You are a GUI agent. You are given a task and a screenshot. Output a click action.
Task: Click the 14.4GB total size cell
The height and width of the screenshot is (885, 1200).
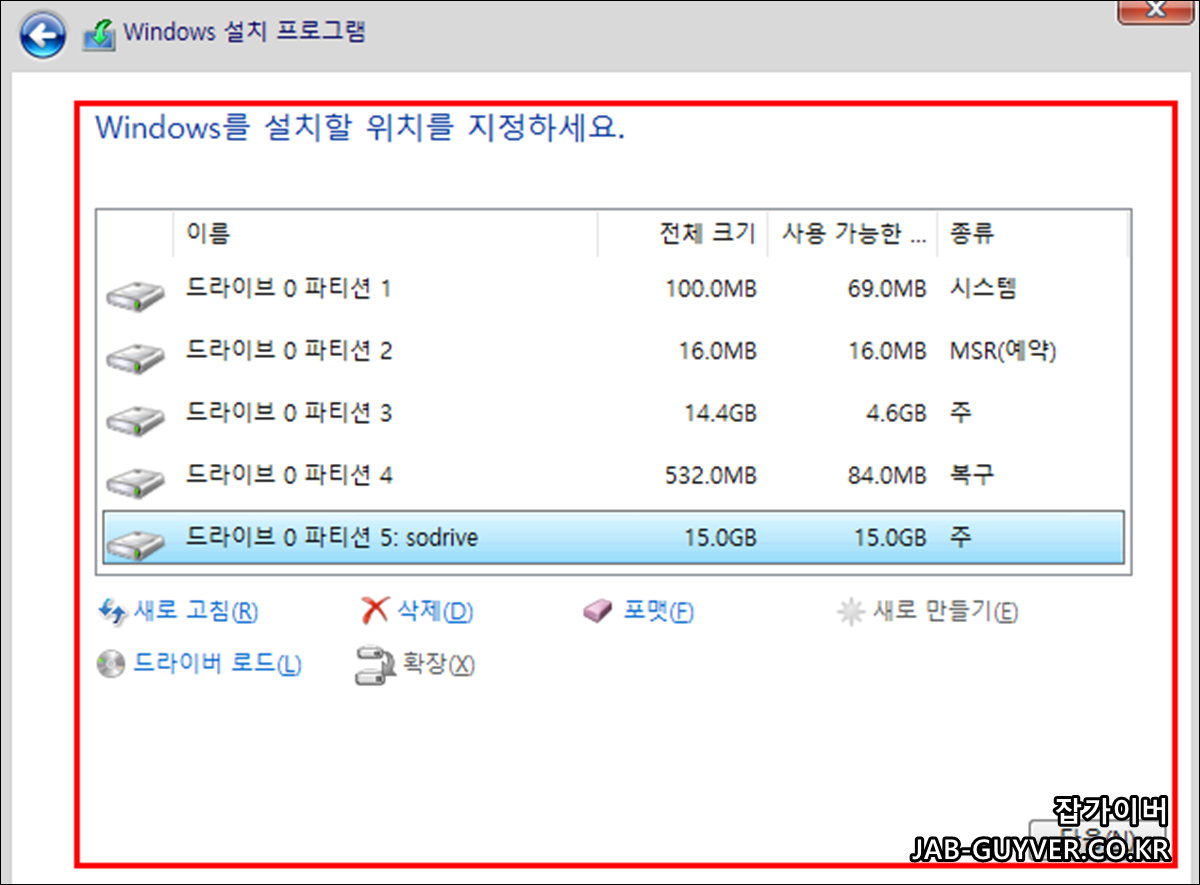[x=719, y=413]
